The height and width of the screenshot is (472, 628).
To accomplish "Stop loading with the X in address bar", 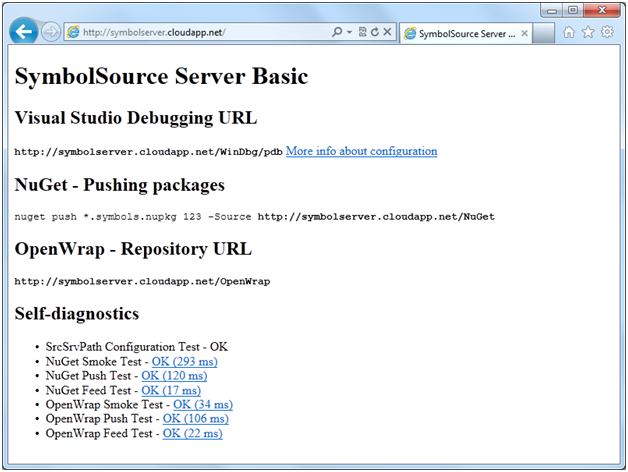I will (x=387, y=32).
